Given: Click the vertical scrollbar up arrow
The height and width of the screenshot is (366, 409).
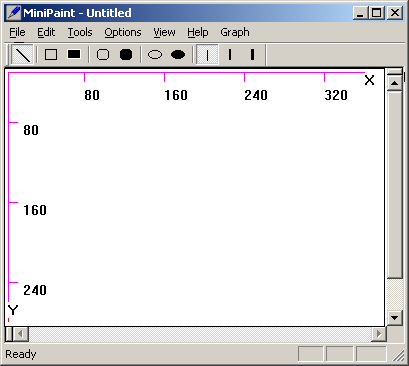Looking at the screenshot, I should 395,83.
